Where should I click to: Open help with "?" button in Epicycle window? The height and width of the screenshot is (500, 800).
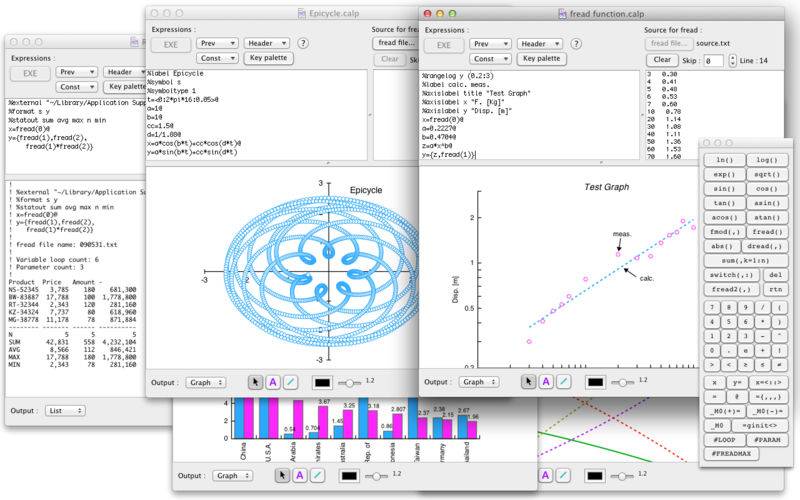303,43
